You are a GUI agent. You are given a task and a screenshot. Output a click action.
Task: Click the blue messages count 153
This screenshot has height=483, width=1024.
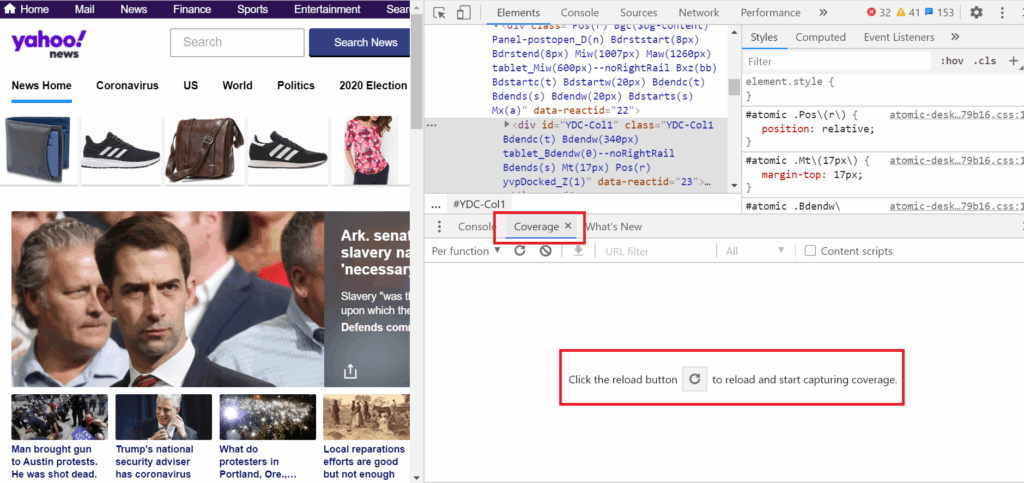(939, 12)
